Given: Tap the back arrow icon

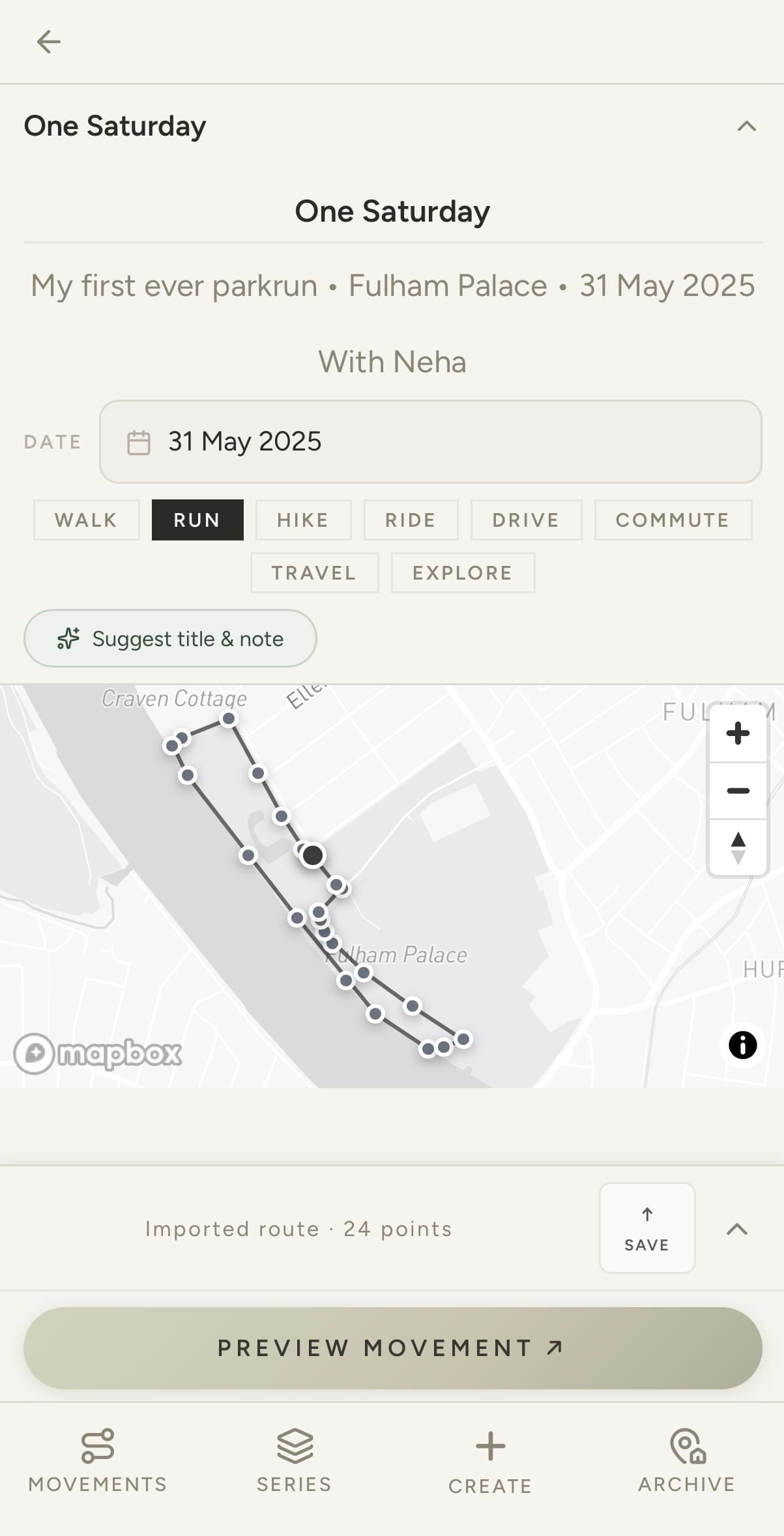Looking at the screenshot, I should (x=48, y=42).
